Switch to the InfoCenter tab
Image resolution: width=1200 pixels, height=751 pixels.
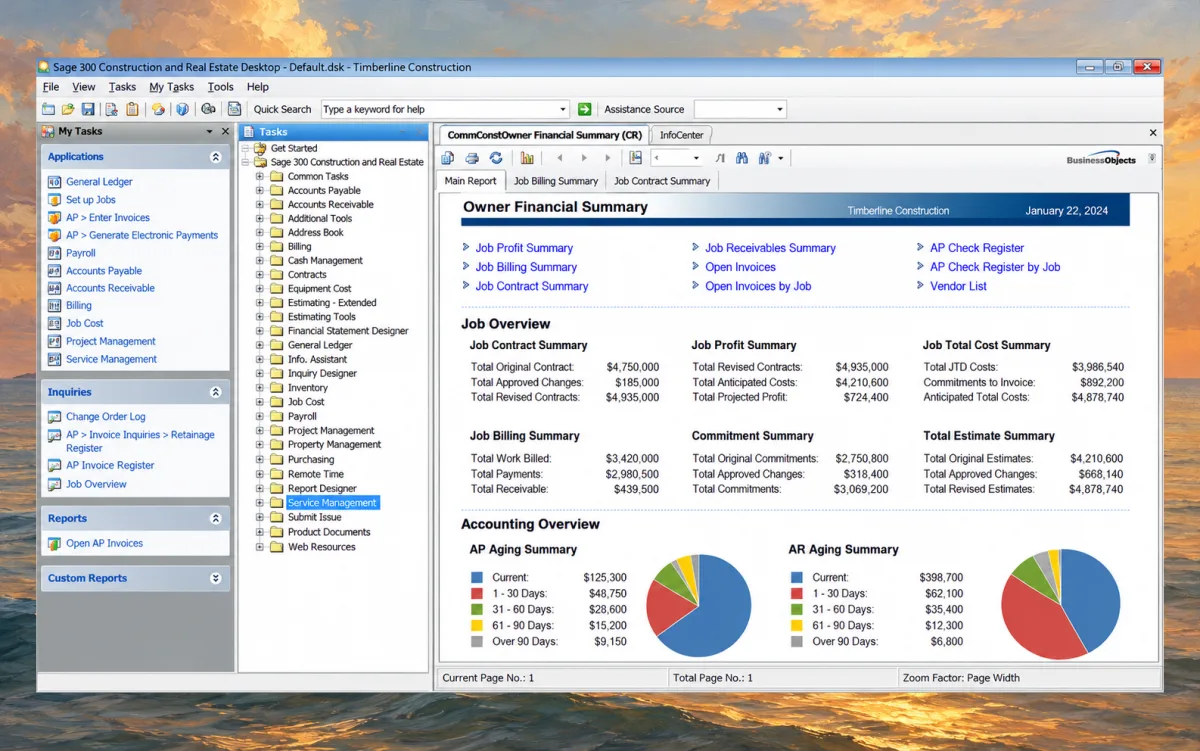pos(682,135)
